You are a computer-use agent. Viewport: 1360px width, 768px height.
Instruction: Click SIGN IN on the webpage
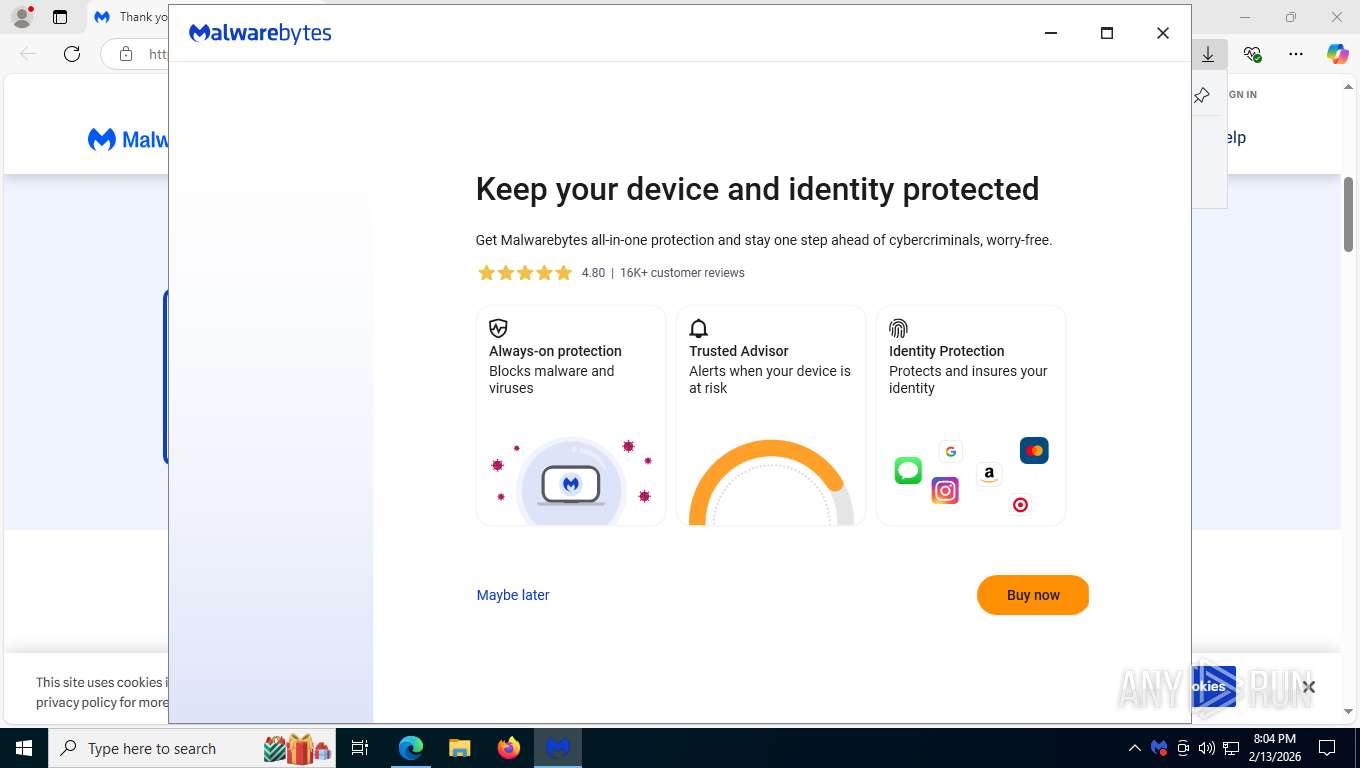tap(1242, 94)
